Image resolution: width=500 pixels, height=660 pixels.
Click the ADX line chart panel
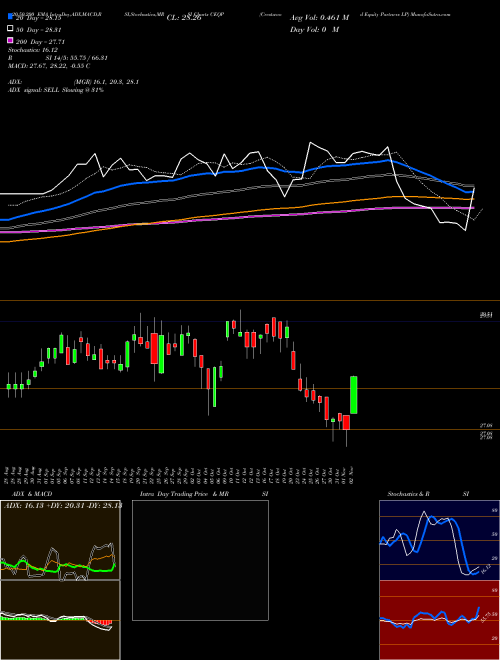pyautogui.click(x=60, y=540)
